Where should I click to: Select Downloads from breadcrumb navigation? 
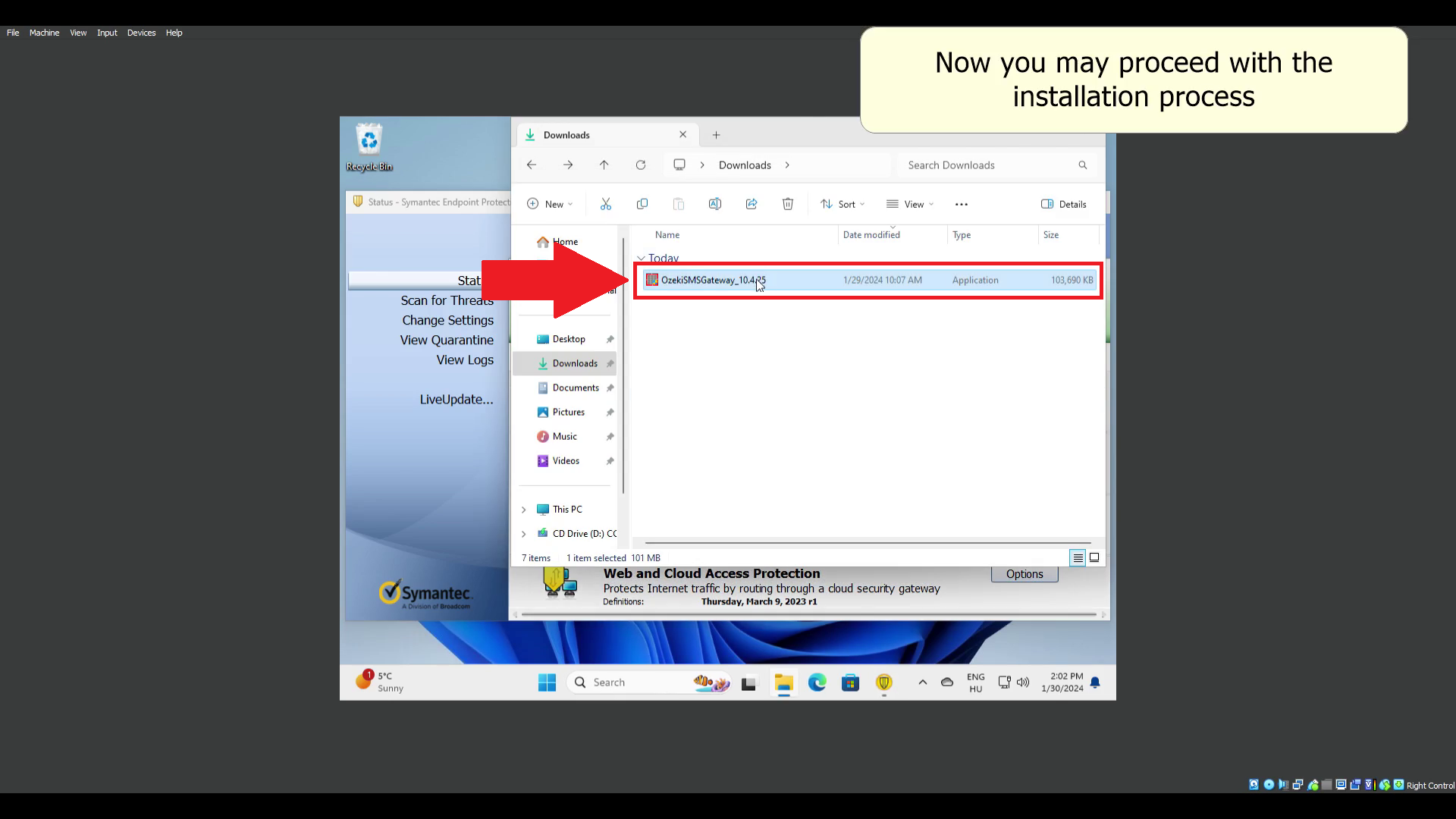pyautogui.click(x=745, y=165)
